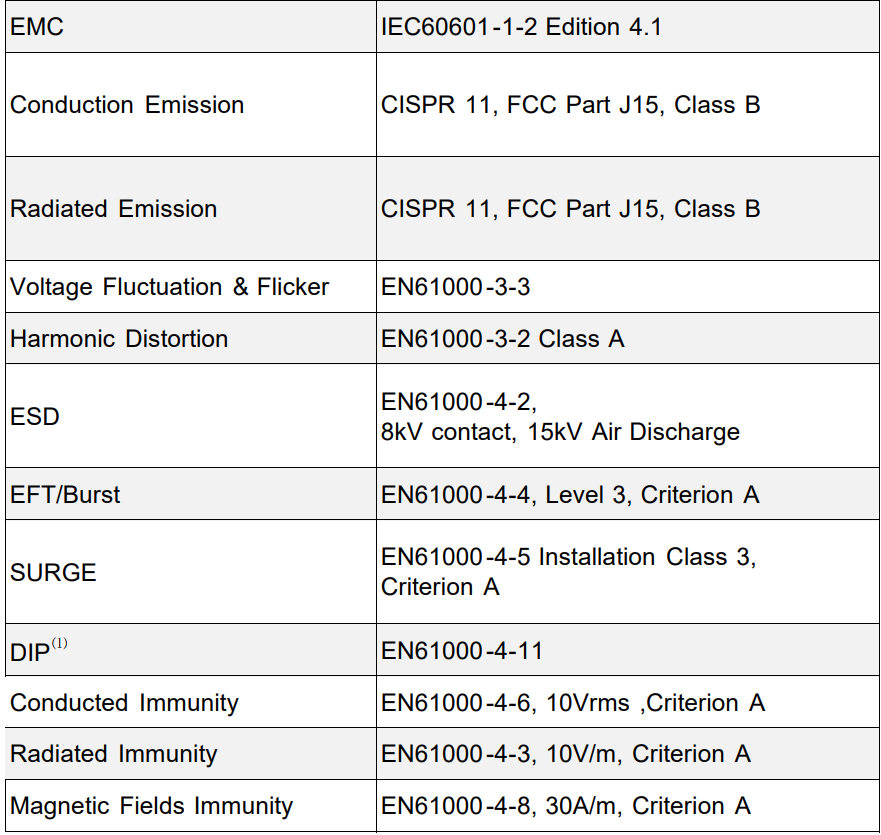Image resolution: width=881 pixels, height=835 pixels.
Task: Click the SURGE row label
Action: [x=53, y=573]
